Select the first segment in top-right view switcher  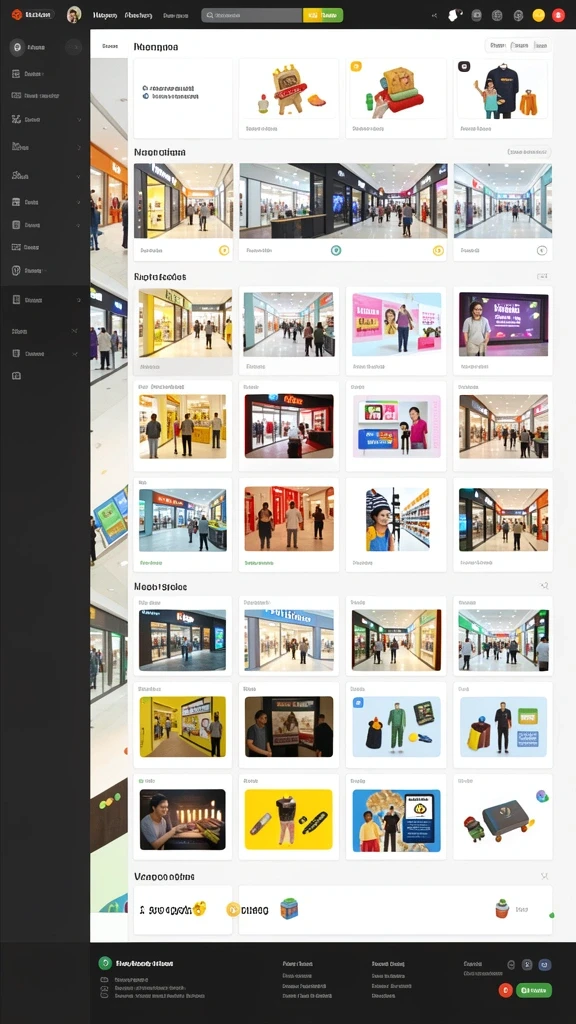click(498, 46)
